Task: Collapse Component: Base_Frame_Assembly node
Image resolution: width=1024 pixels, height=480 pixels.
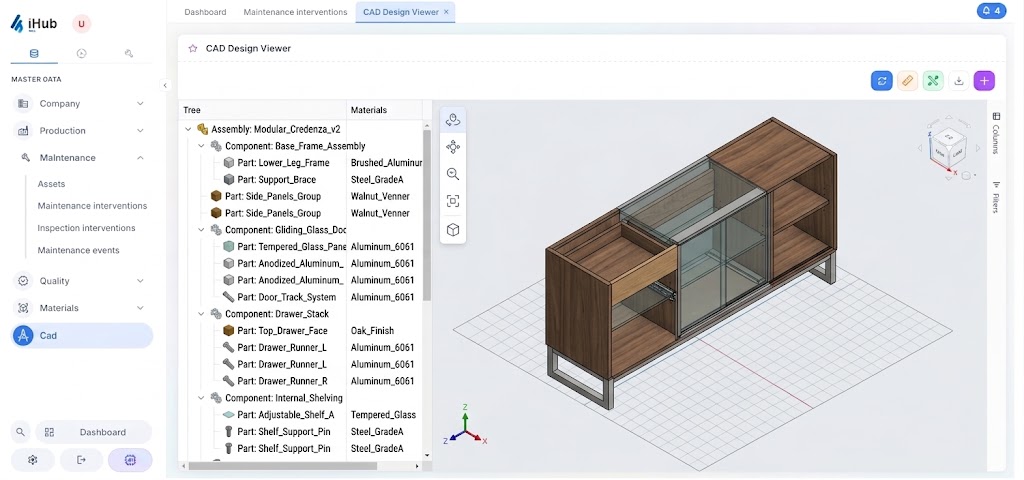Action: 202,146
